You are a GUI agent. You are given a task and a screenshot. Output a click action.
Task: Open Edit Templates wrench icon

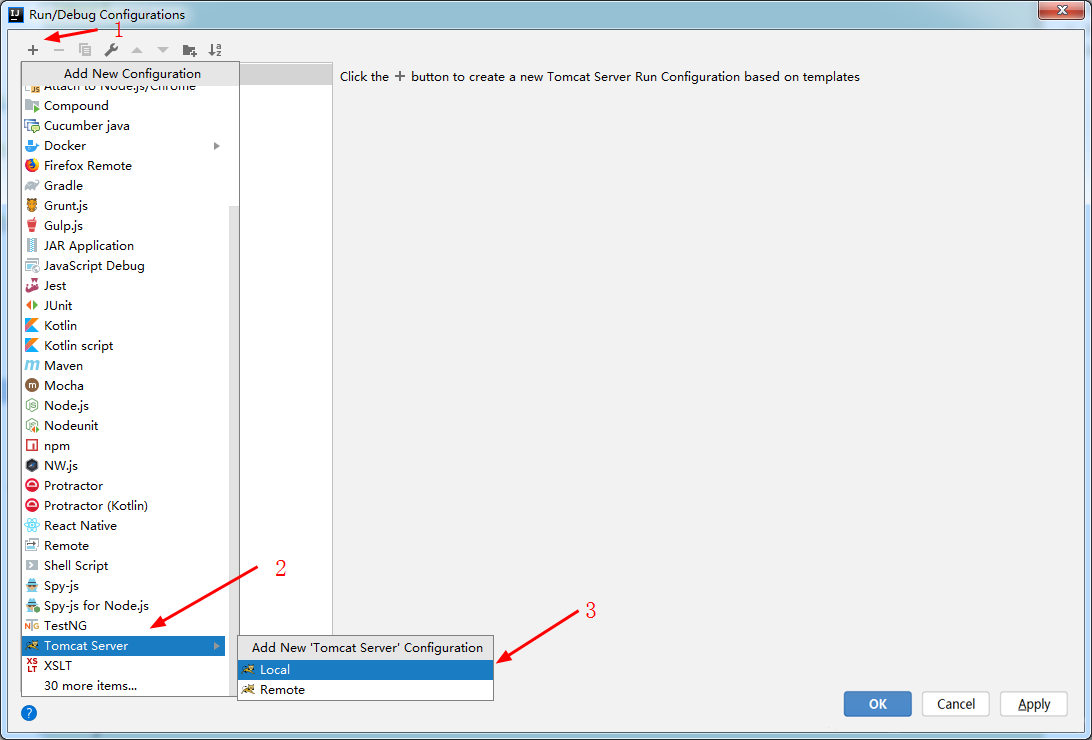(x=111, y=50)
